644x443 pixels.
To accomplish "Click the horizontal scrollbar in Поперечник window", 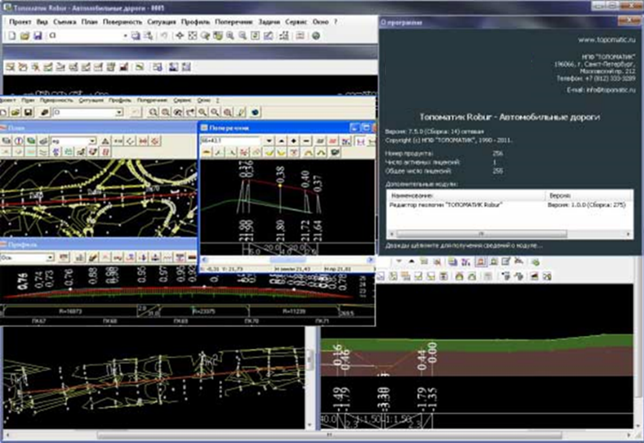I will 288,260.
